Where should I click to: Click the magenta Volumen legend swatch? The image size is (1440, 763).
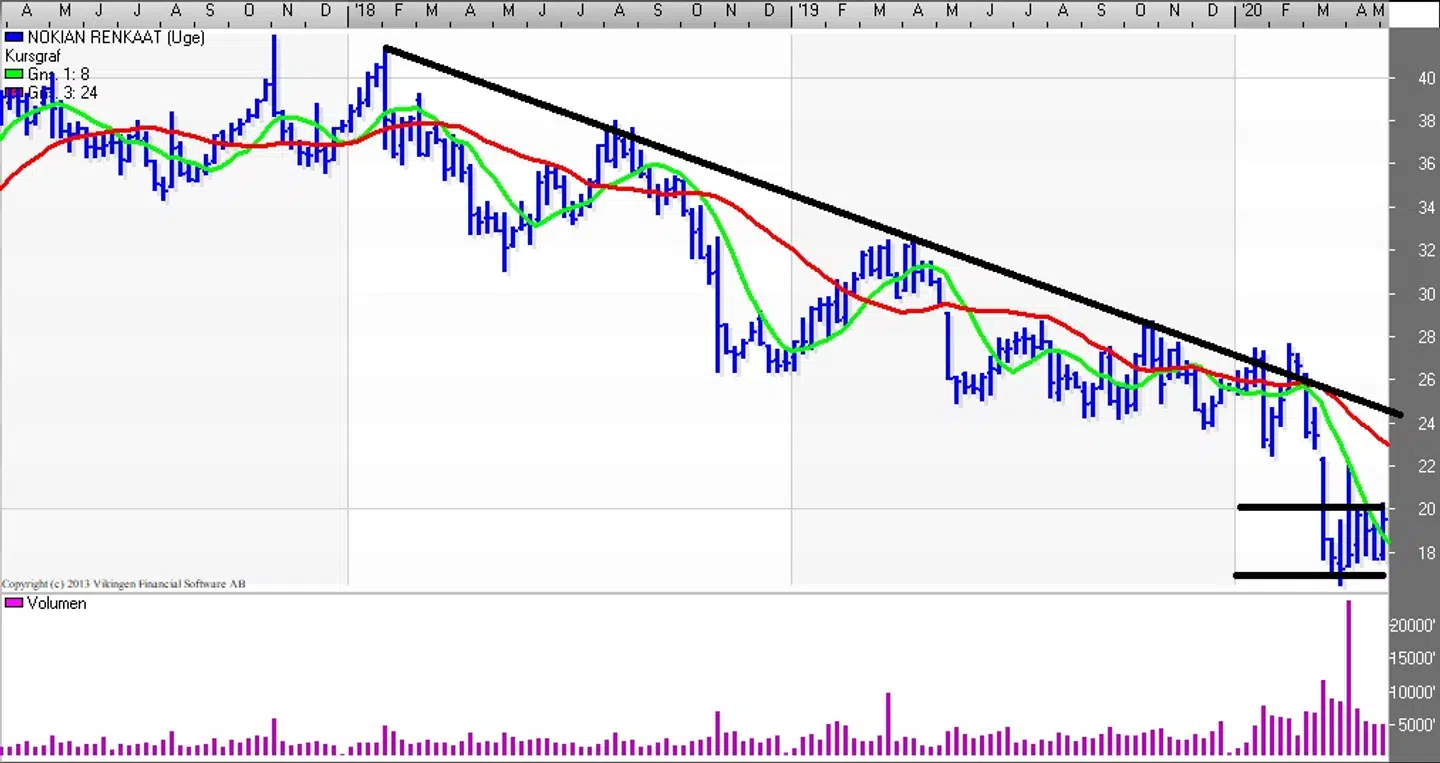[14, 603]
